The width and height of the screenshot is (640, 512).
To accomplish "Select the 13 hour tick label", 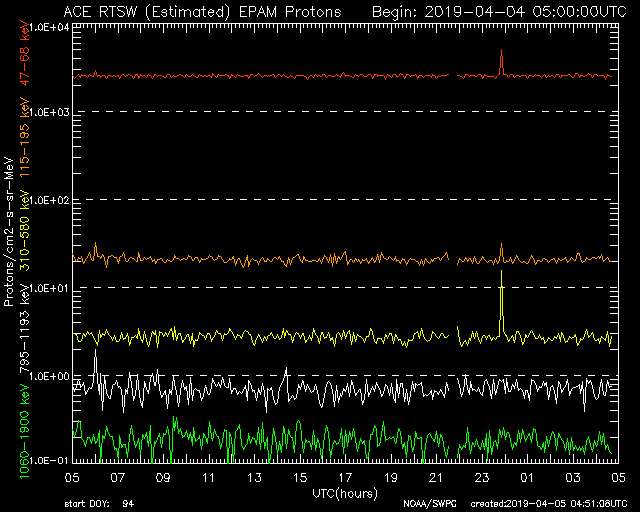I will point(254,479).
